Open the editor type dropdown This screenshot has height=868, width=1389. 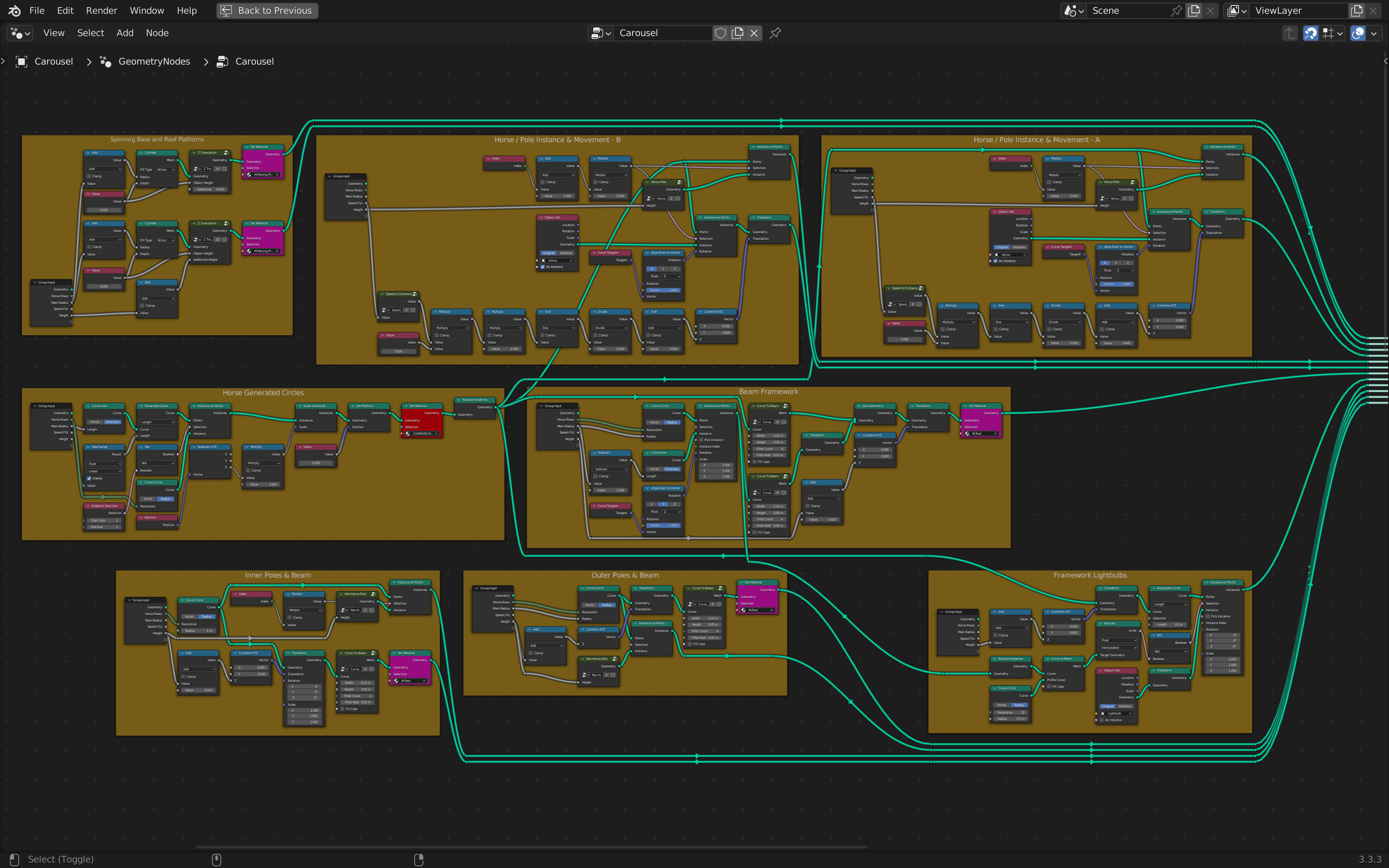click(x=20, y=33)
